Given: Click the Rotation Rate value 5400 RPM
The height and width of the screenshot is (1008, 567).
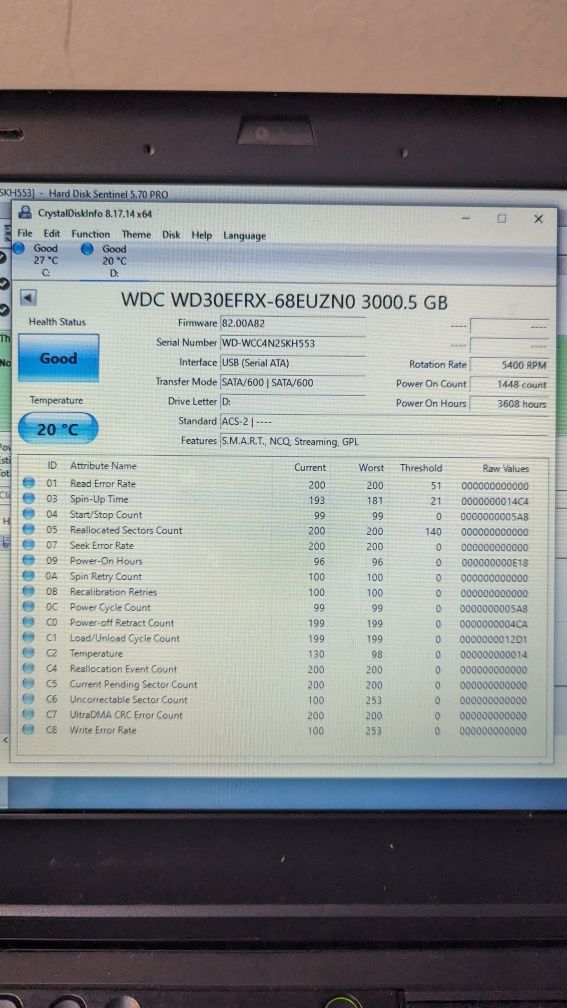Looking at the screenshot, I should (x=509, y=365).
